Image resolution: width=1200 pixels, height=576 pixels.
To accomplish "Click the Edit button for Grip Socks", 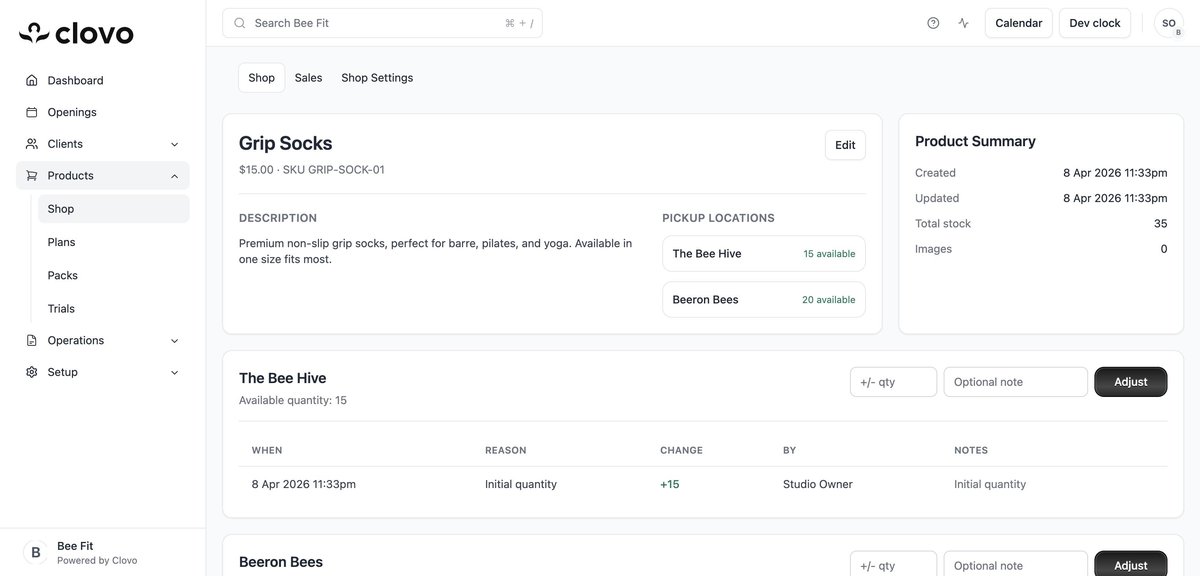I will [845, 142].
